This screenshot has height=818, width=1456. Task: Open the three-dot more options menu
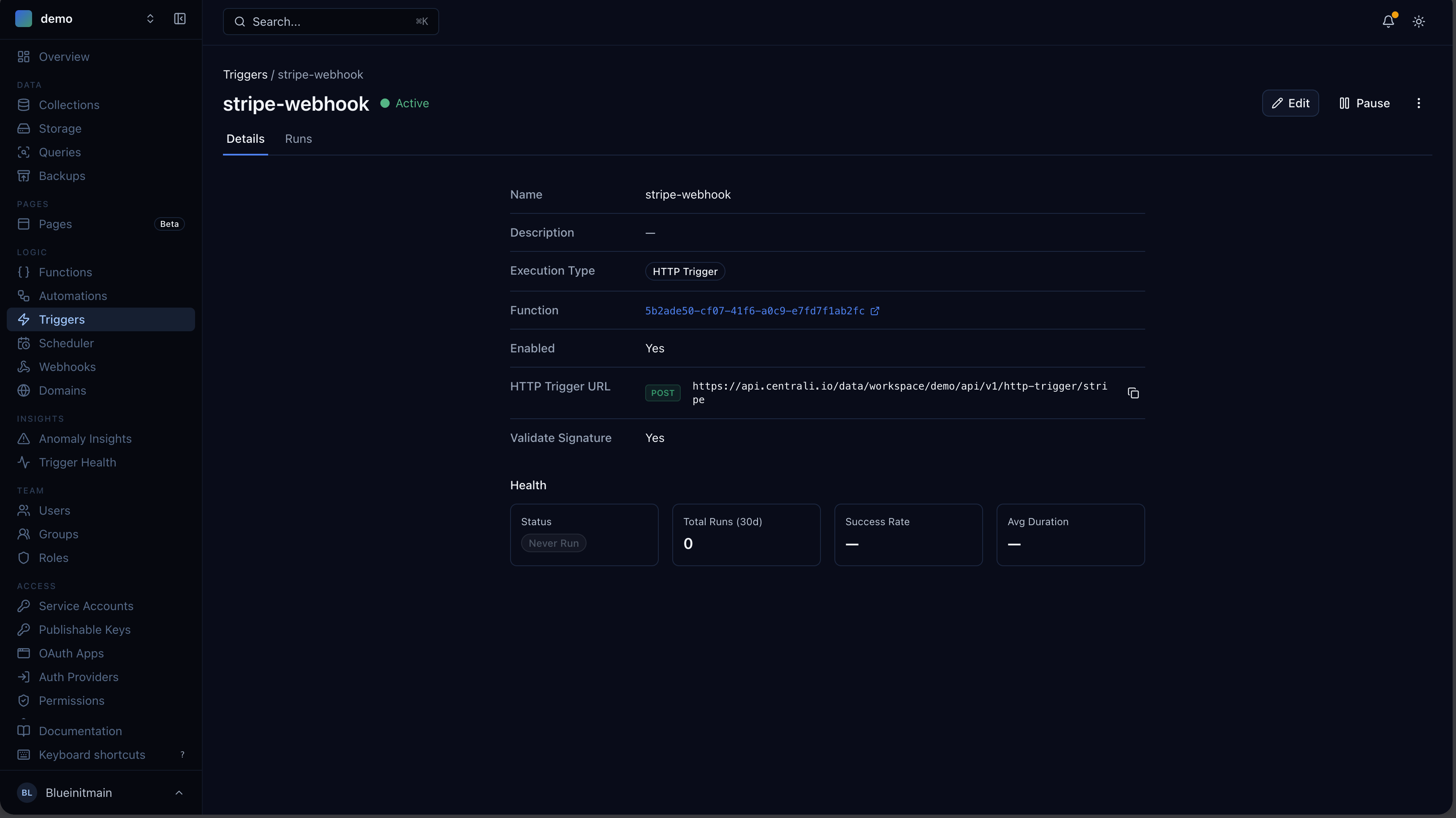1418,103
